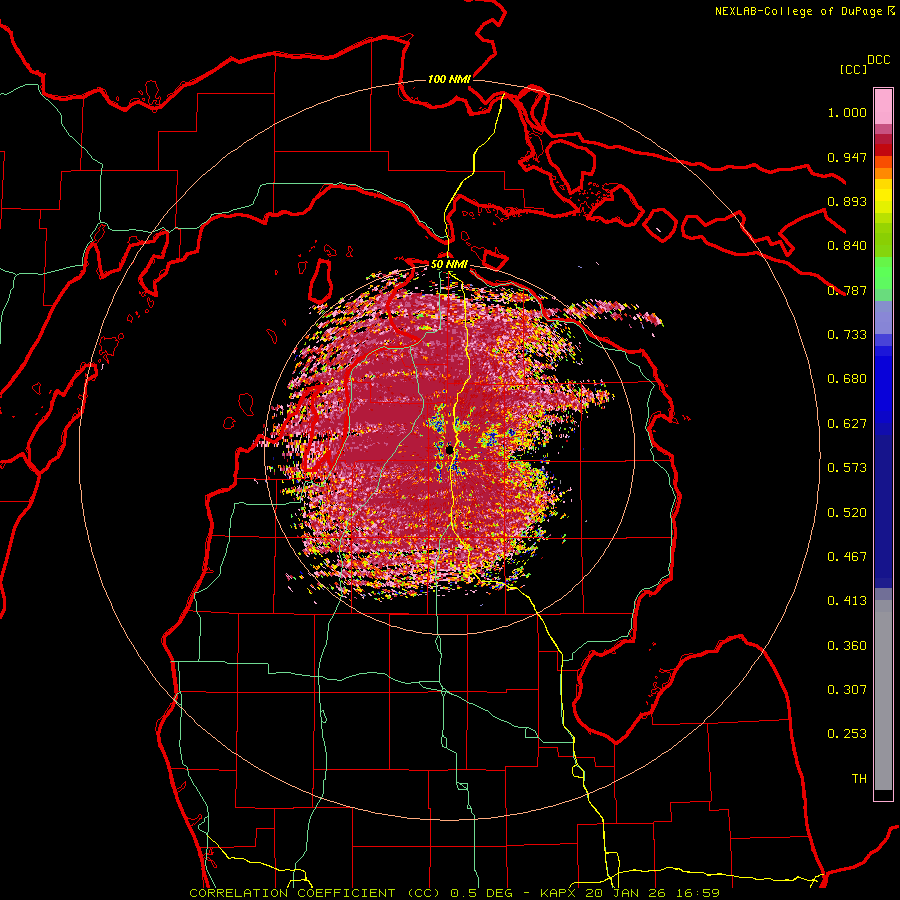Click the Correlation Coefficient product title caption

[454, 893]
